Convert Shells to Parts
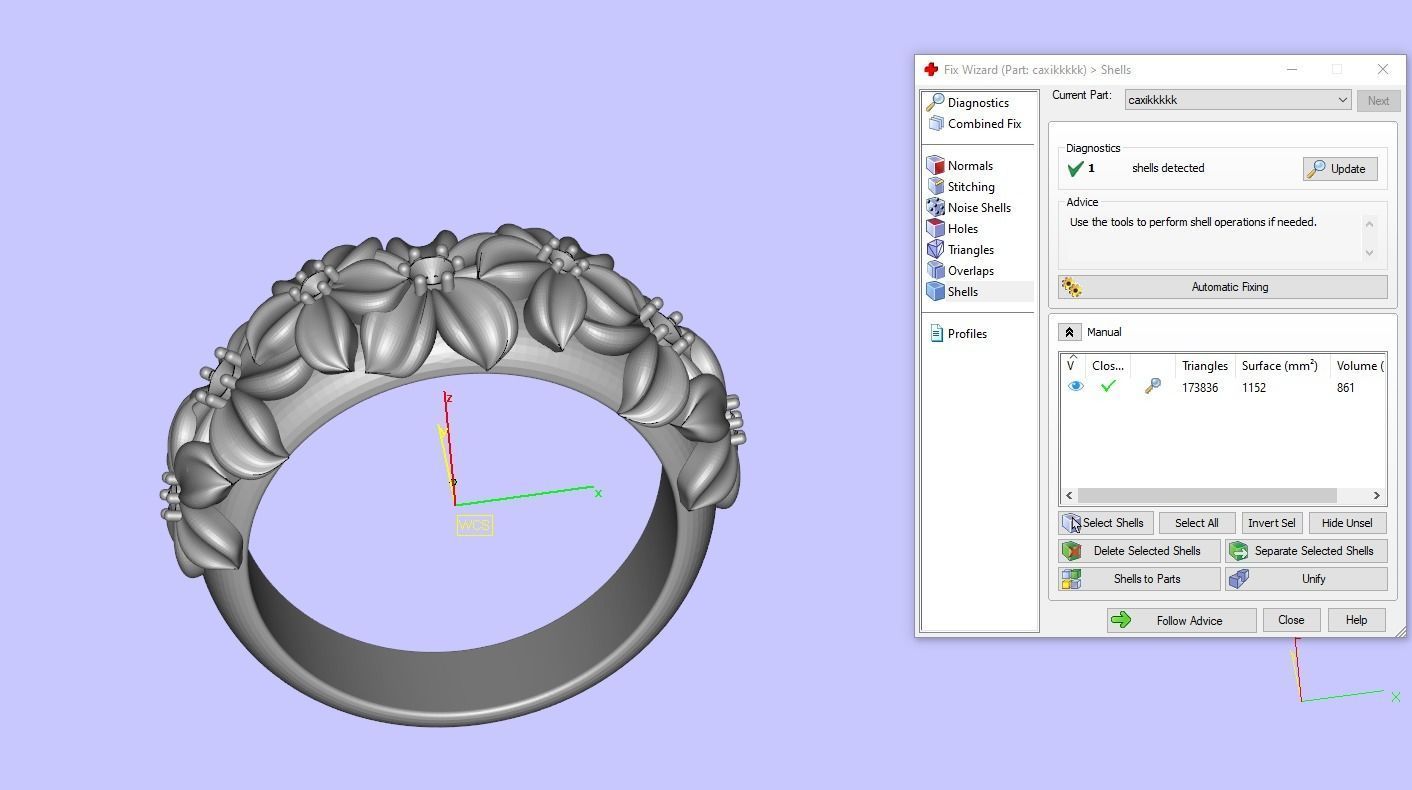Image resolution: width=1412 pixels, height=790 pixels. tap(1139, 579)
